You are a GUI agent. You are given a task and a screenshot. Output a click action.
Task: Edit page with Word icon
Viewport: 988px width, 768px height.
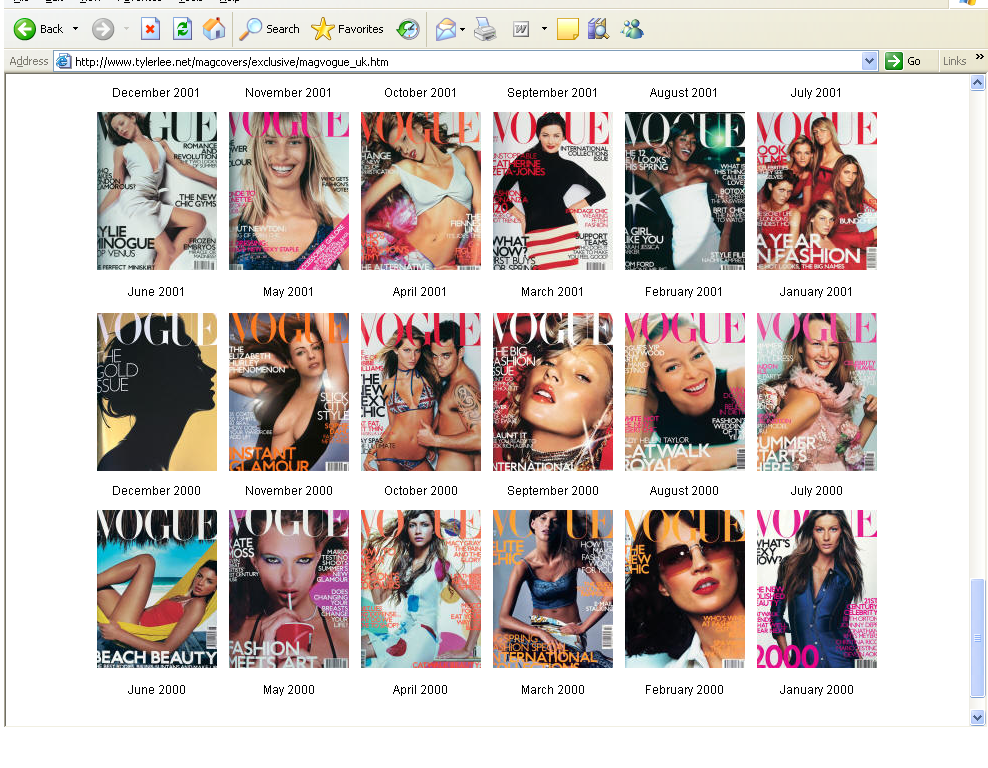521,29
